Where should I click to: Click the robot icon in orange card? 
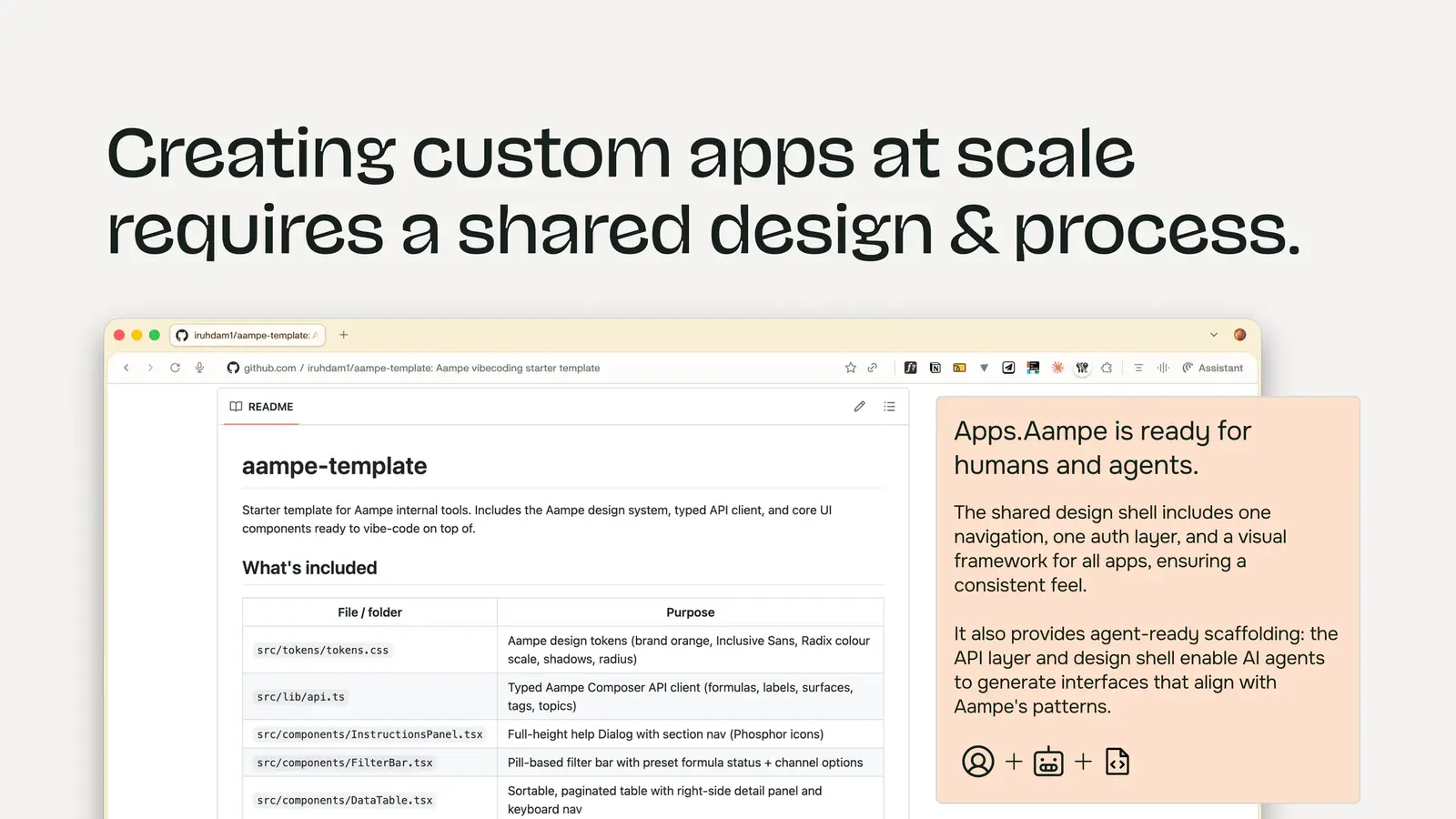[1048, 762]
